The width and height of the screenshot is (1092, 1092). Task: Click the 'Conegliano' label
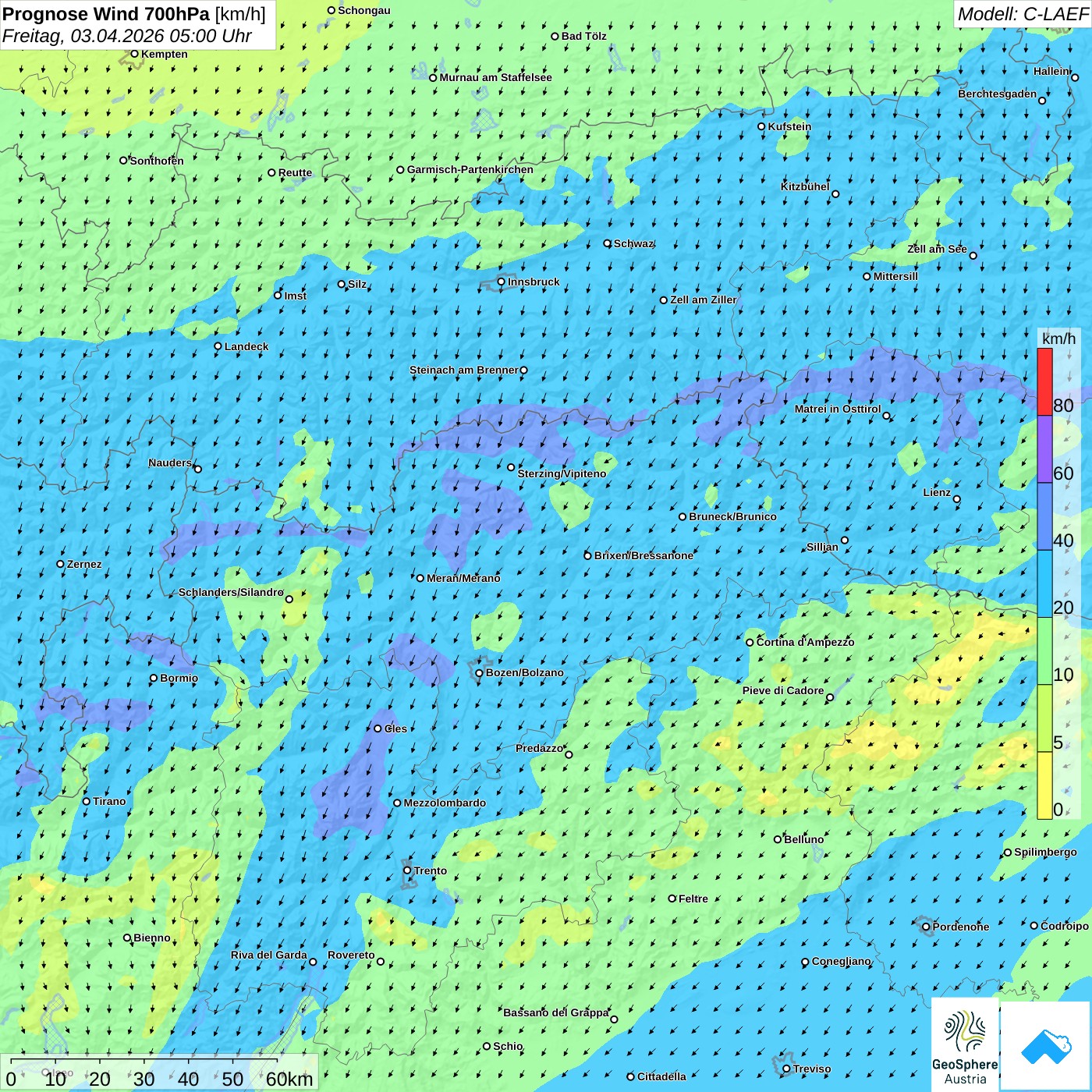(841, 961)
